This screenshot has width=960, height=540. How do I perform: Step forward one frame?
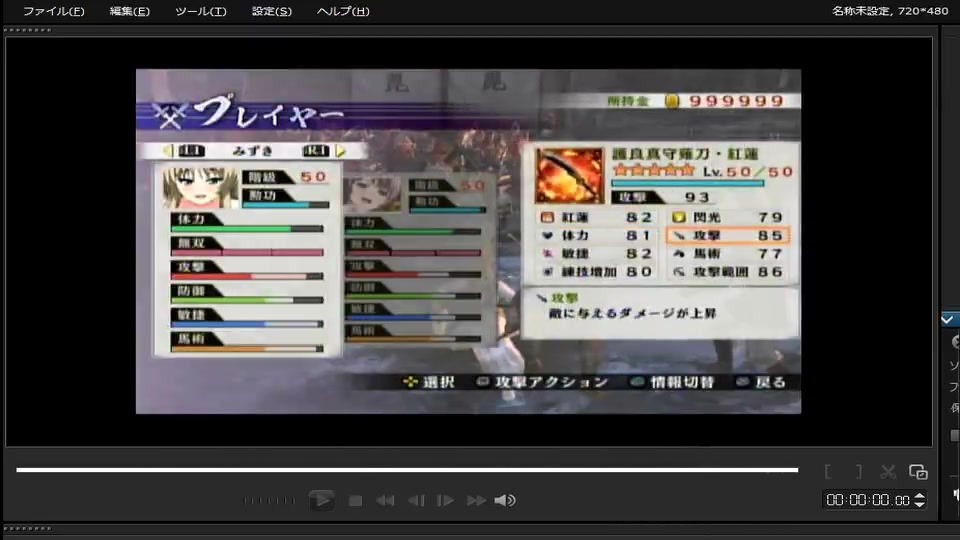point(445,501)
